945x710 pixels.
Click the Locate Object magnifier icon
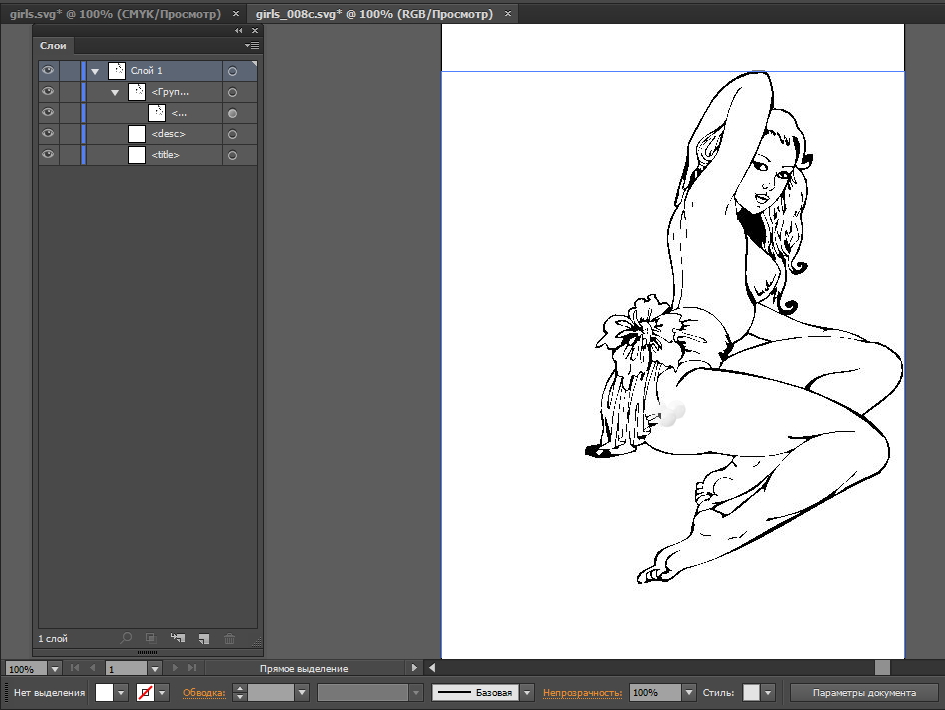point(126,638)
